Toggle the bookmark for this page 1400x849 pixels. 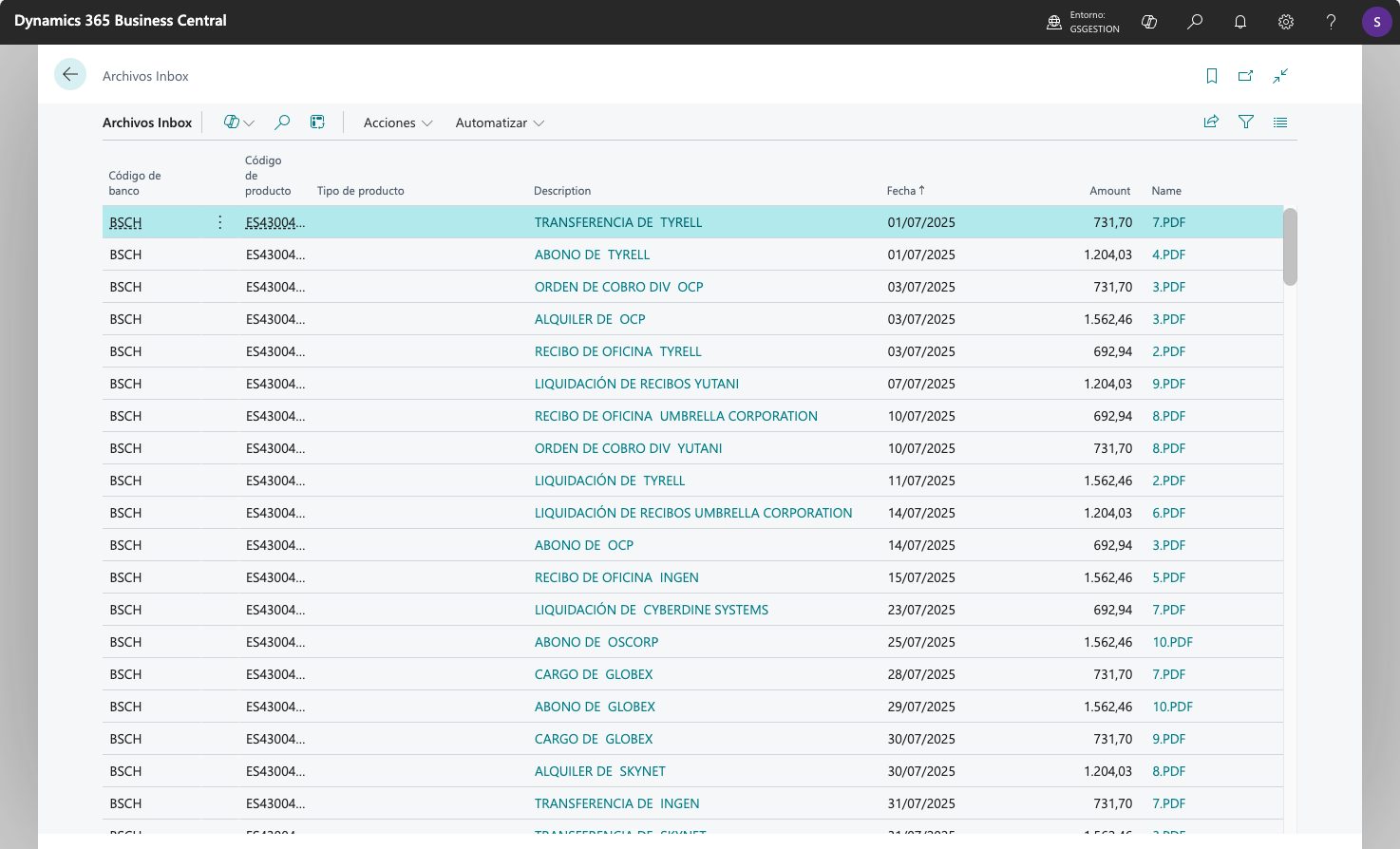click(x=1211, y=75)
